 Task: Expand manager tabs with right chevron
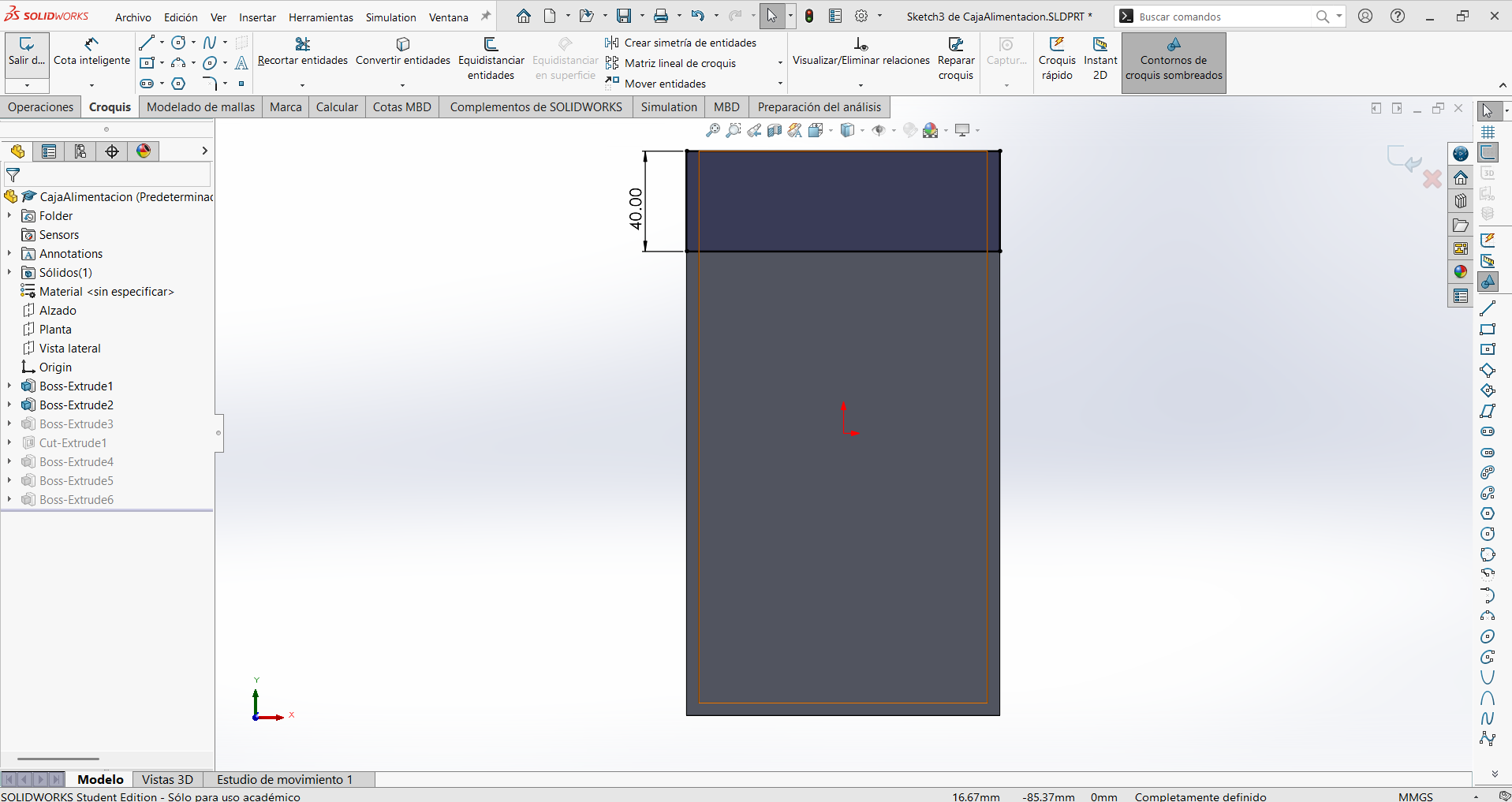[x=204, y=151]
